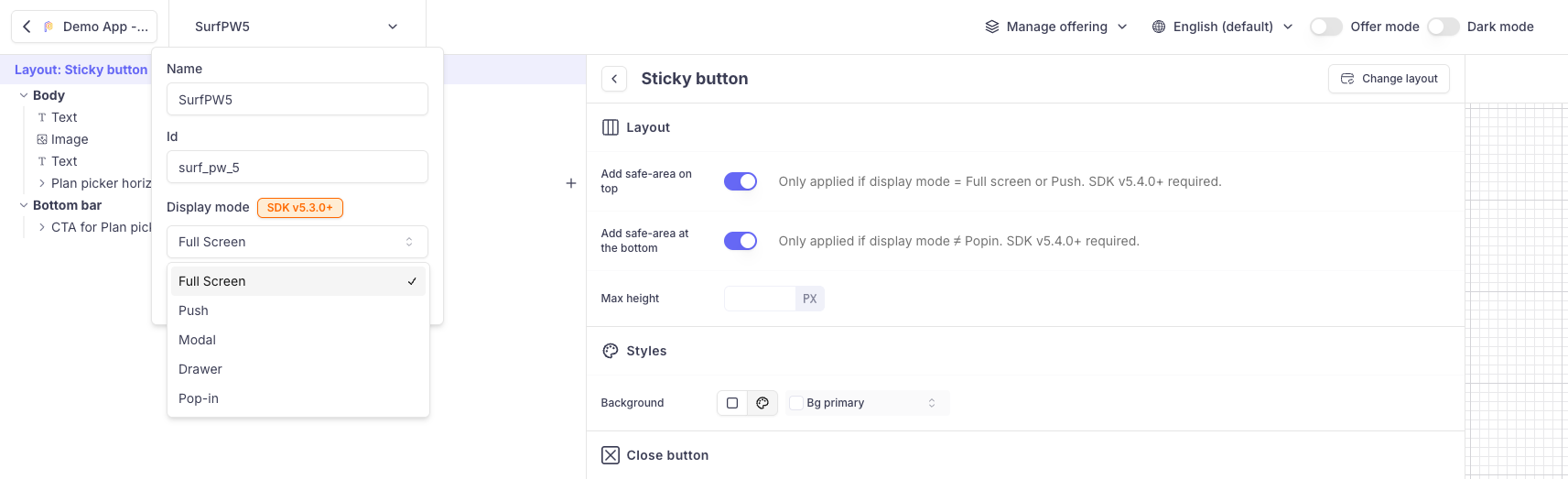Collapse the Body tree section
Screen dimensions: 1568x479
(x=24, y=95)
